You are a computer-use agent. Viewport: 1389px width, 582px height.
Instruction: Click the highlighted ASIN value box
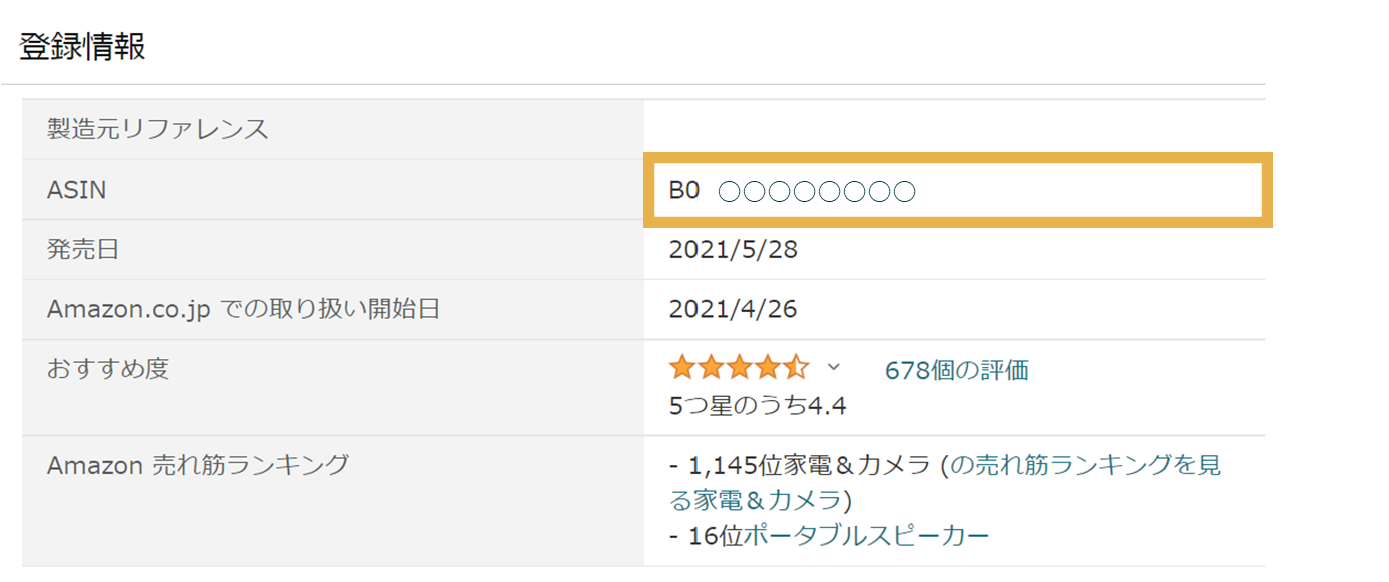[x=958, y=190]
